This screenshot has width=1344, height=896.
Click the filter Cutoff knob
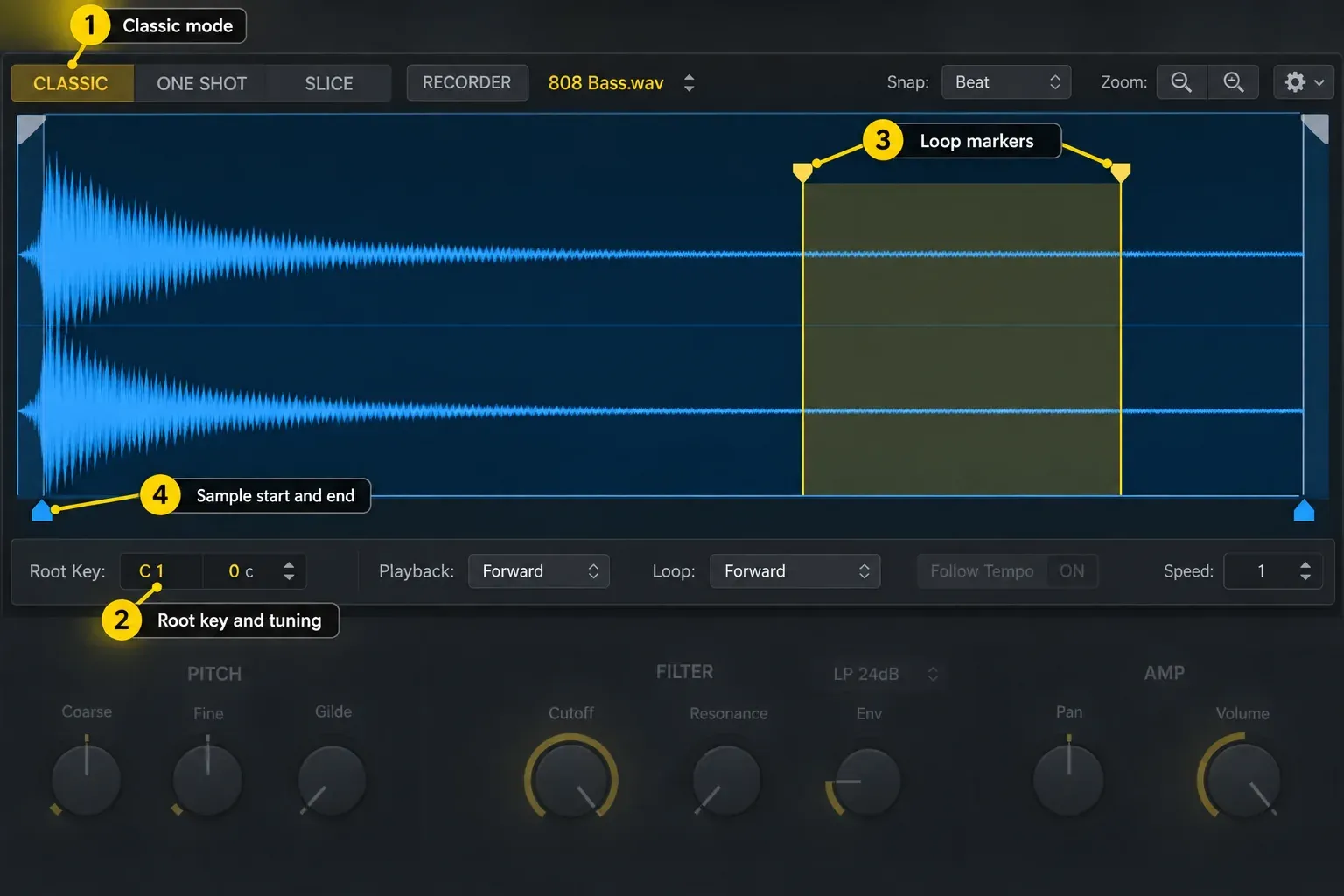(x=570, y=779)
